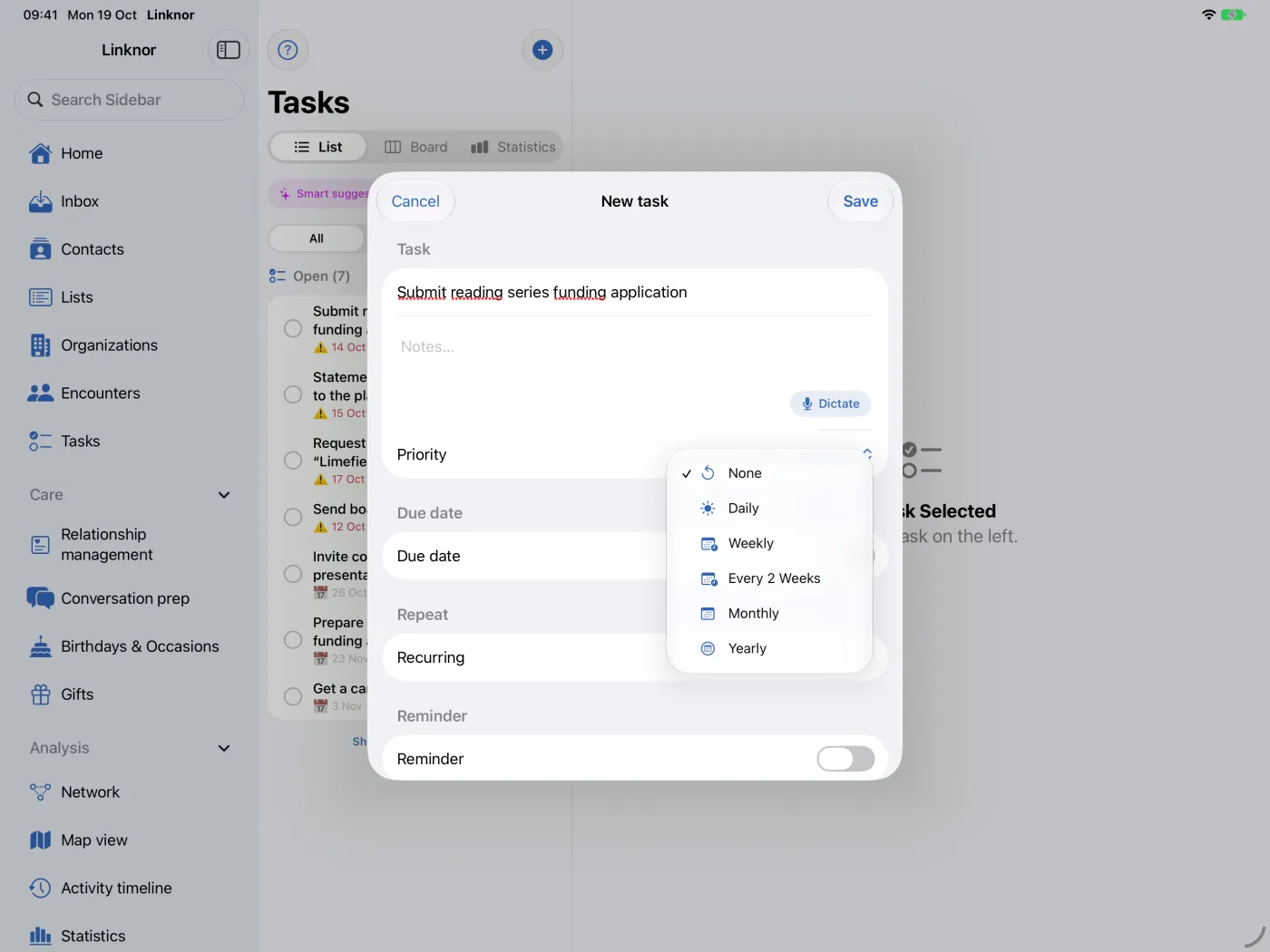
Task: Open Organizations in the sidebar
Action: click(x=129, y=345)
